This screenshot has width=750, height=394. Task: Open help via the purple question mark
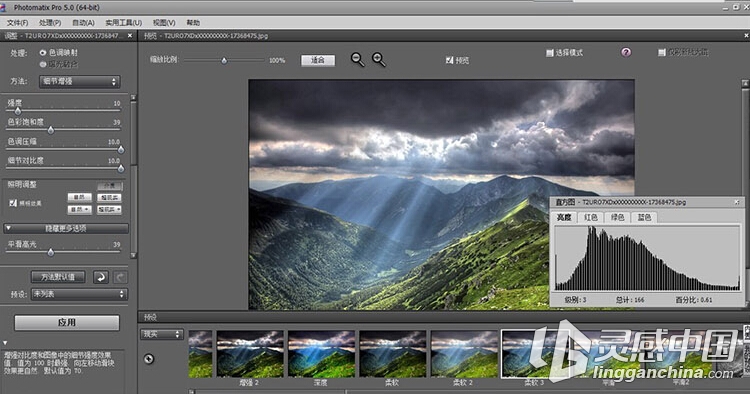pos(626,52)
